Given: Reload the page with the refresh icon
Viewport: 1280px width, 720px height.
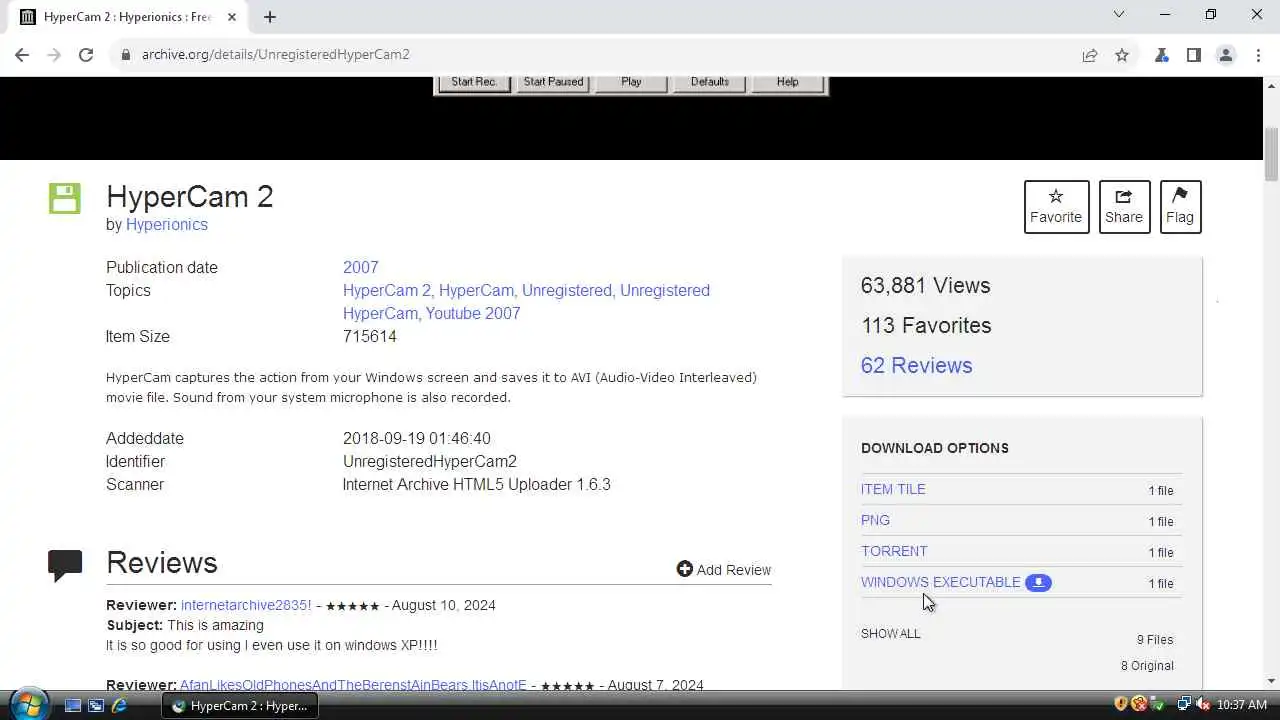Looking at the screenshot, I should [x=86, y=55].
